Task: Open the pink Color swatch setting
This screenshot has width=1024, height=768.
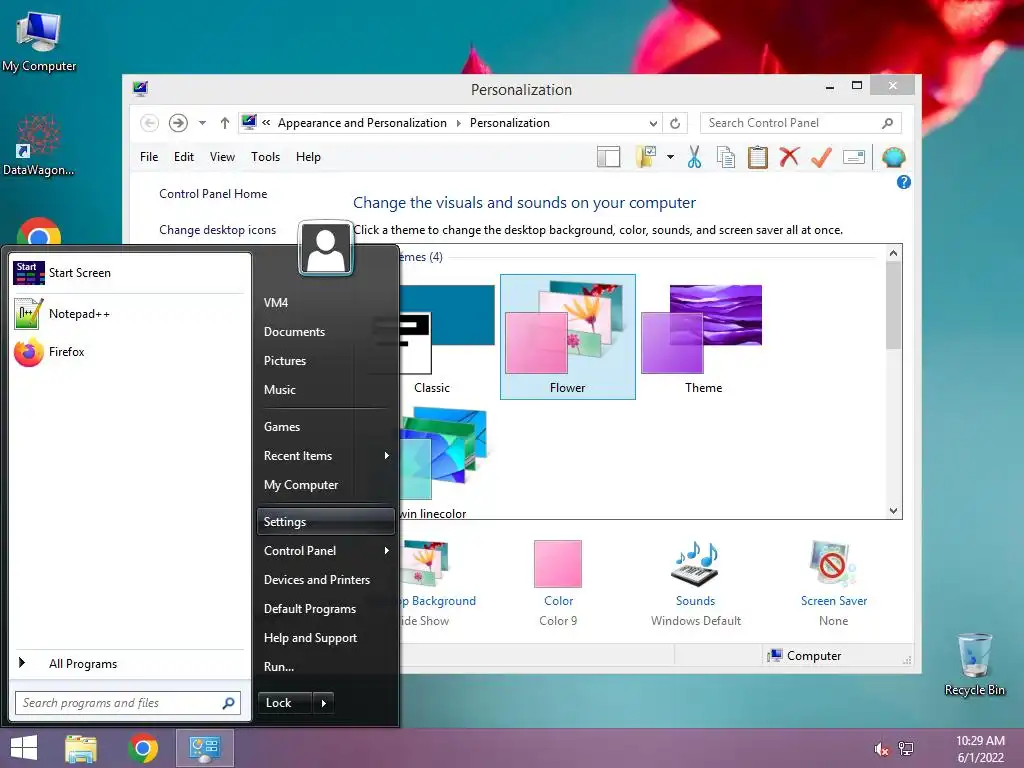Action: point(558,564)
